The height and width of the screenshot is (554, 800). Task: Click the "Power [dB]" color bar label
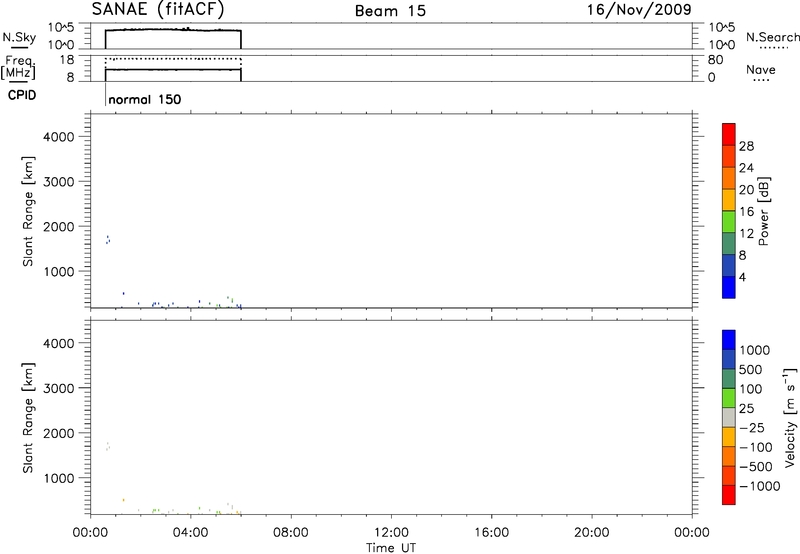[x=763, y=211]
